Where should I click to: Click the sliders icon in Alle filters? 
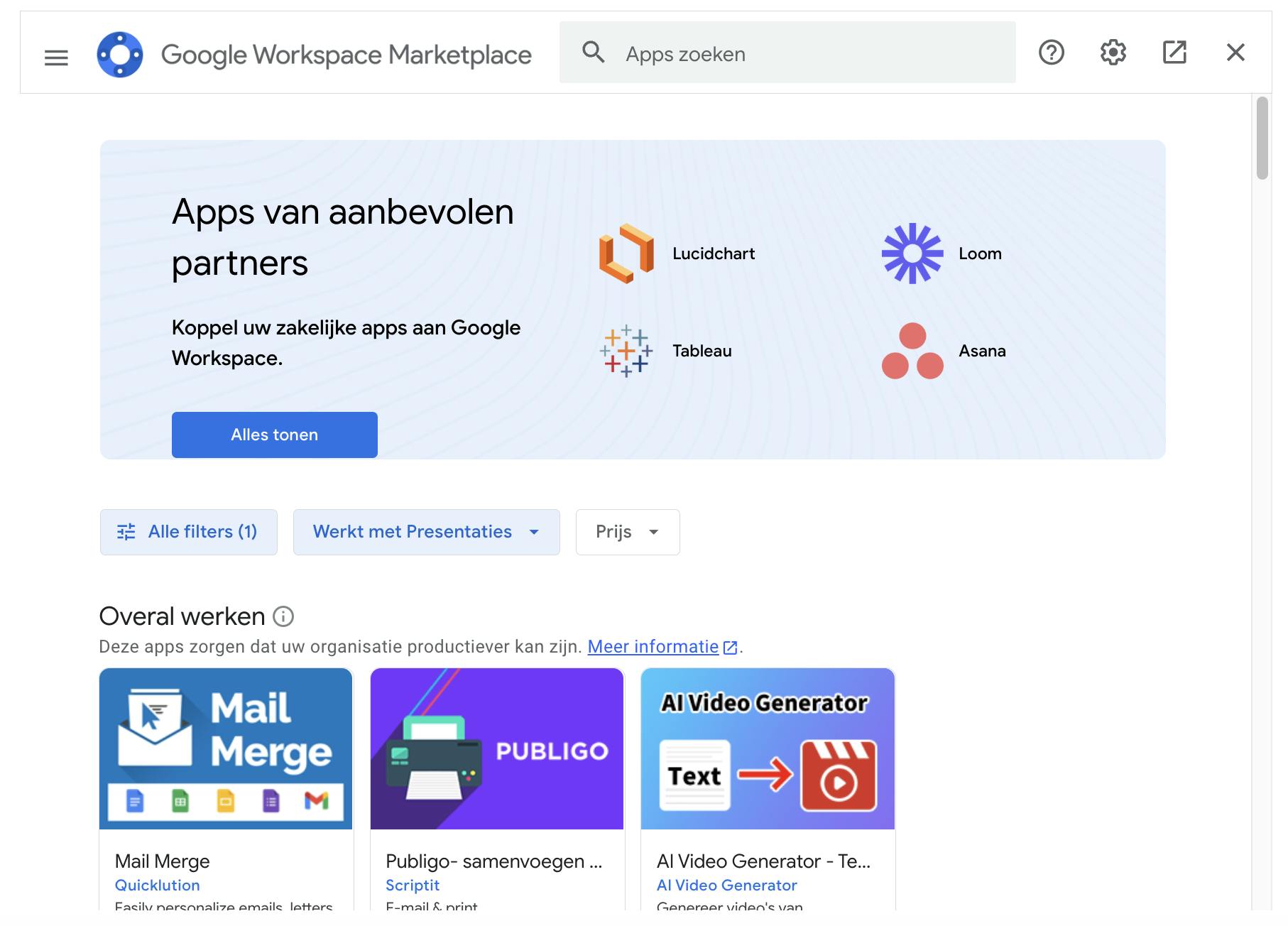pos(126,532)
